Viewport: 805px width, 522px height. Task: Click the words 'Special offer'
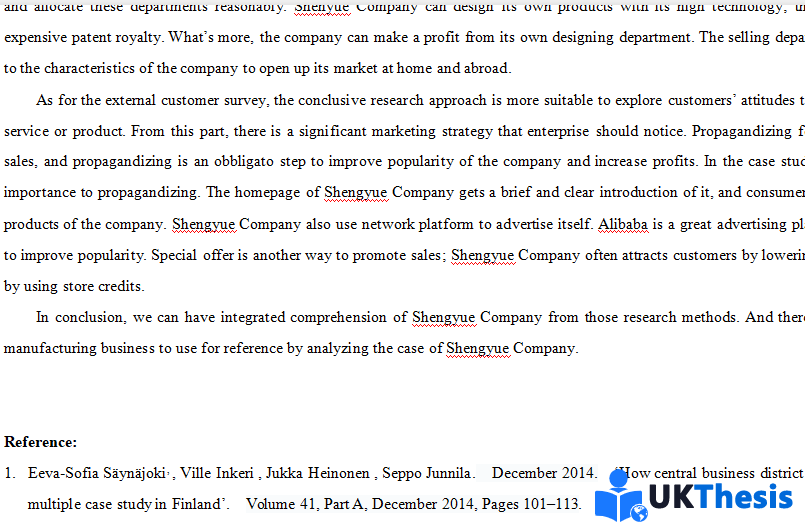(x=187, y=255)
